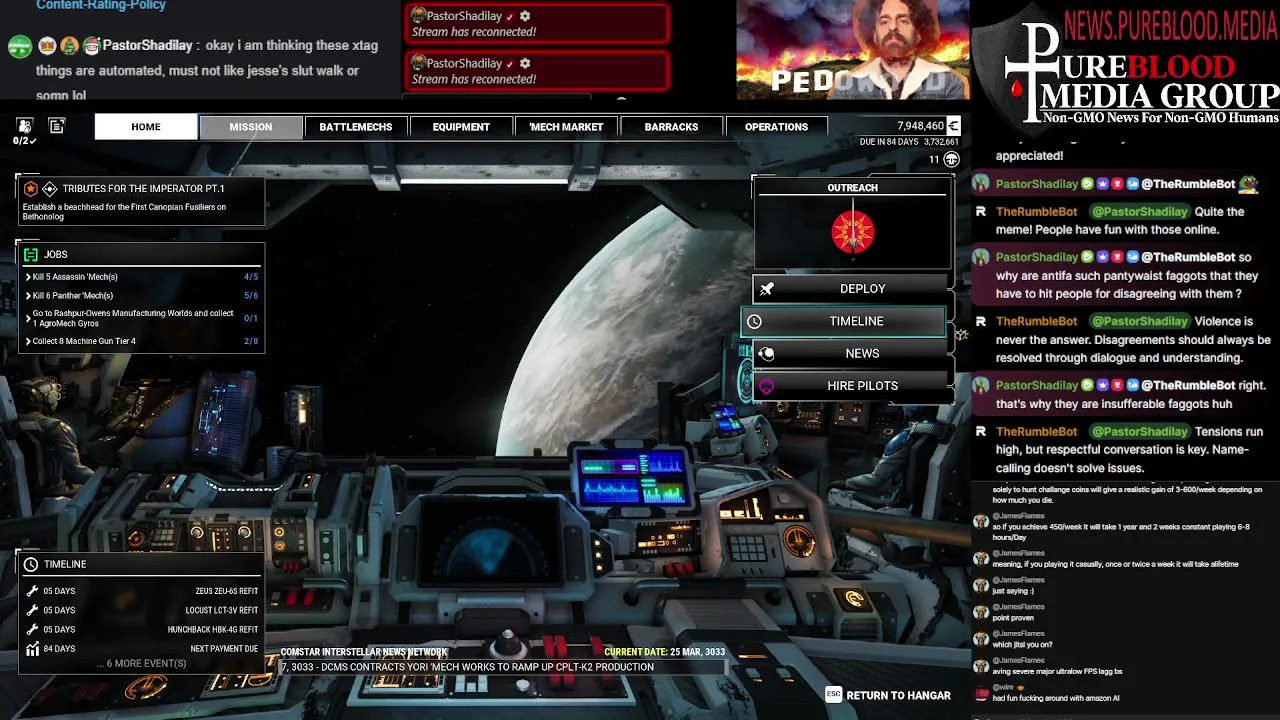Click the OUTREACH location header
Image resolution: width=1280 pixels, height=720 pixels.
853,188
